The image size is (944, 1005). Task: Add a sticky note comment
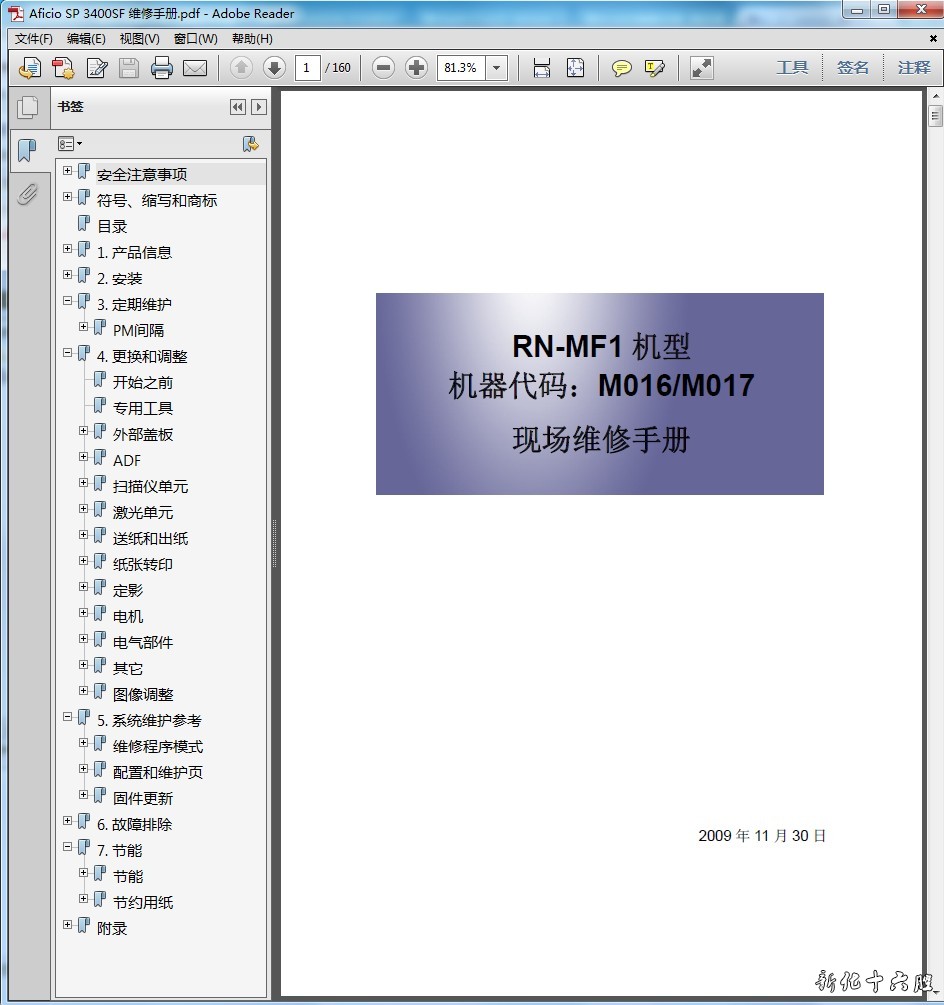click(622, 68)
